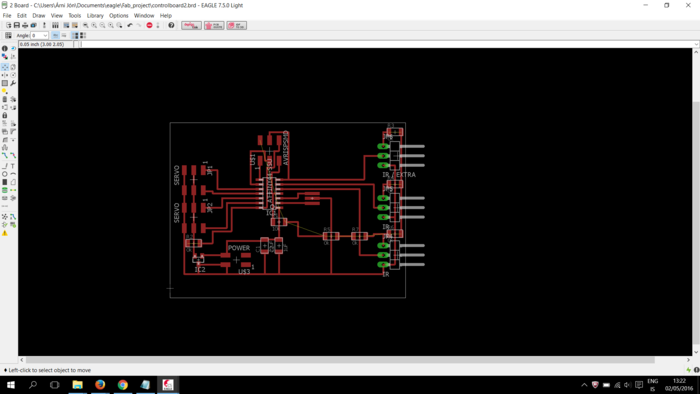
Task: Select the Delete (trash can) tool
Action: pos(5,99)
